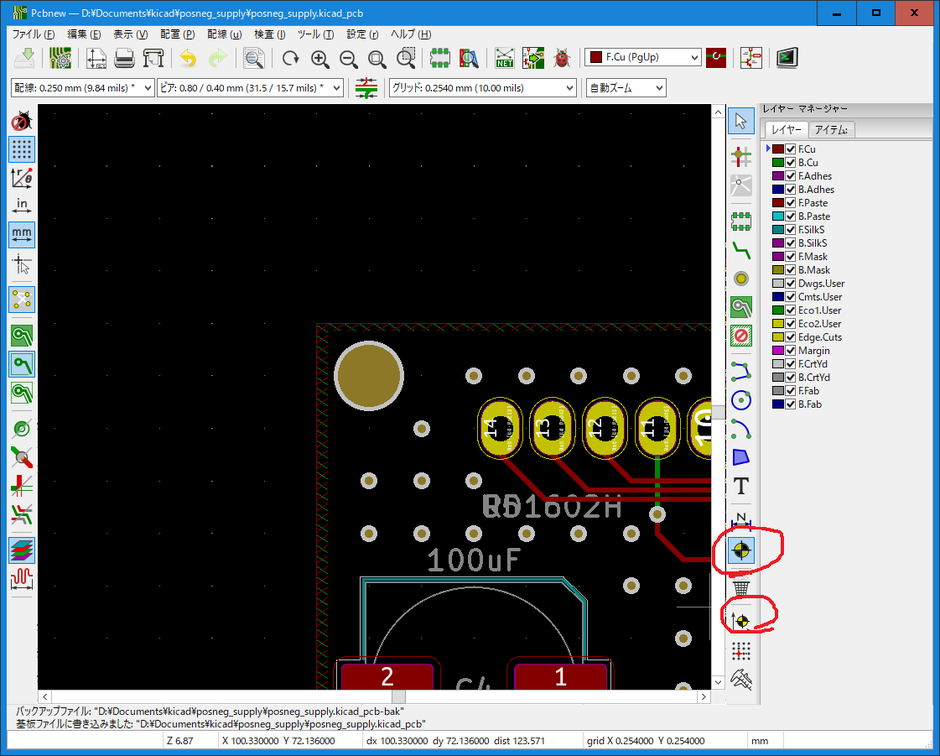Toggle grid display on left toolbar
The image size is (940, 756).
pyautogui.click(x=22, y=149)
